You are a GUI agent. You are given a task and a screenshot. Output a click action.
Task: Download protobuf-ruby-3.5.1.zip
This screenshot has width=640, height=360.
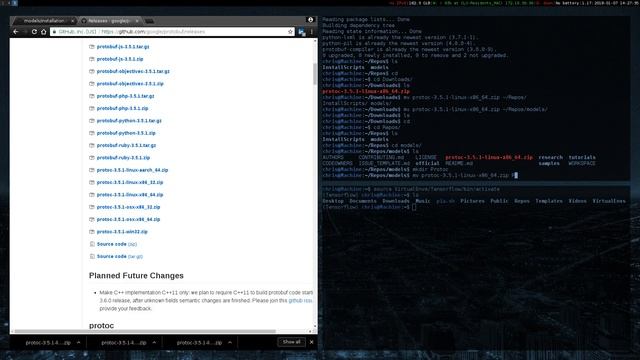tap(123, 158)
